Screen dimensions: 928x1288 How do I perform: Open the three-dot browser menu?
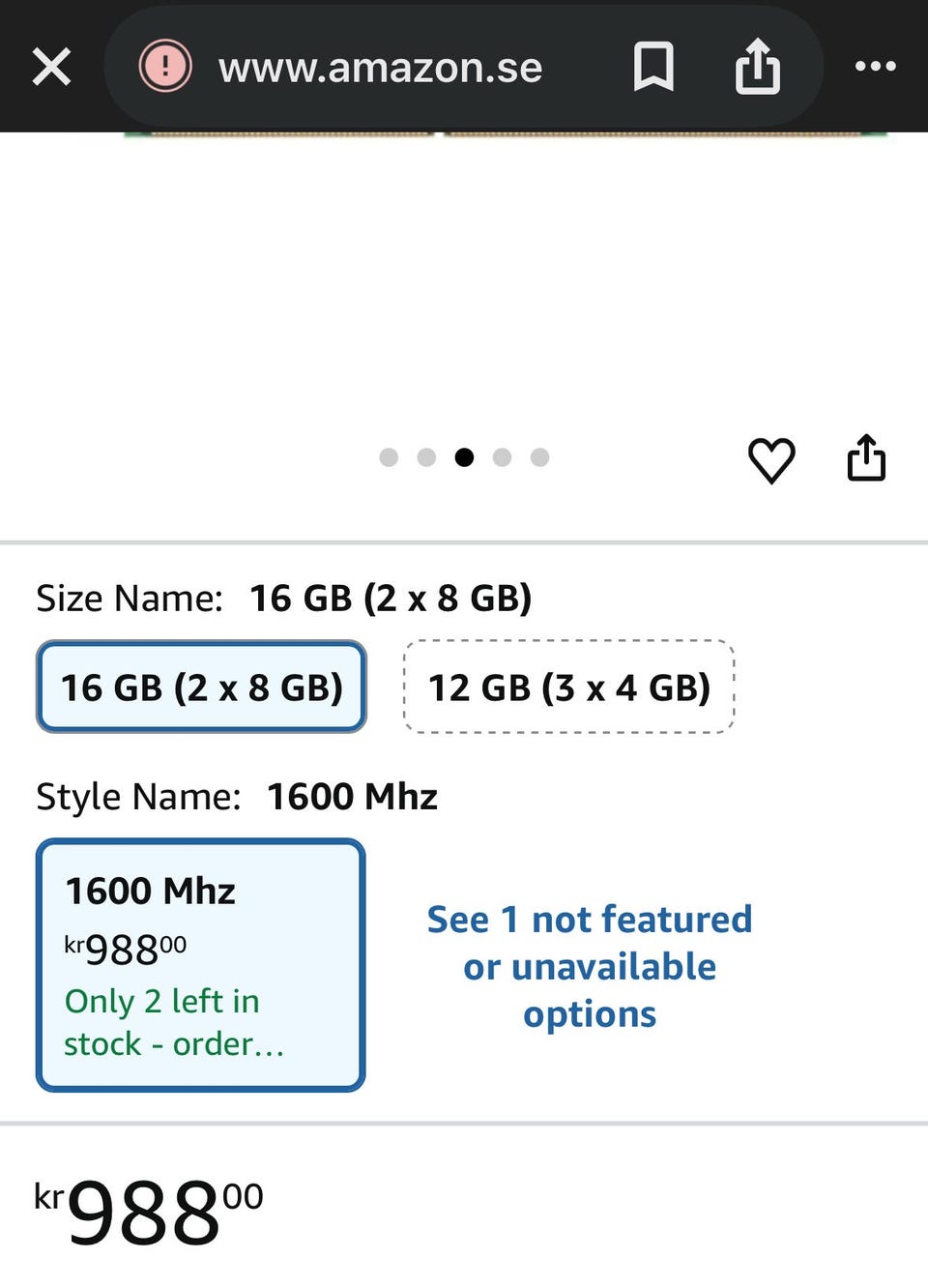(875, 67)
